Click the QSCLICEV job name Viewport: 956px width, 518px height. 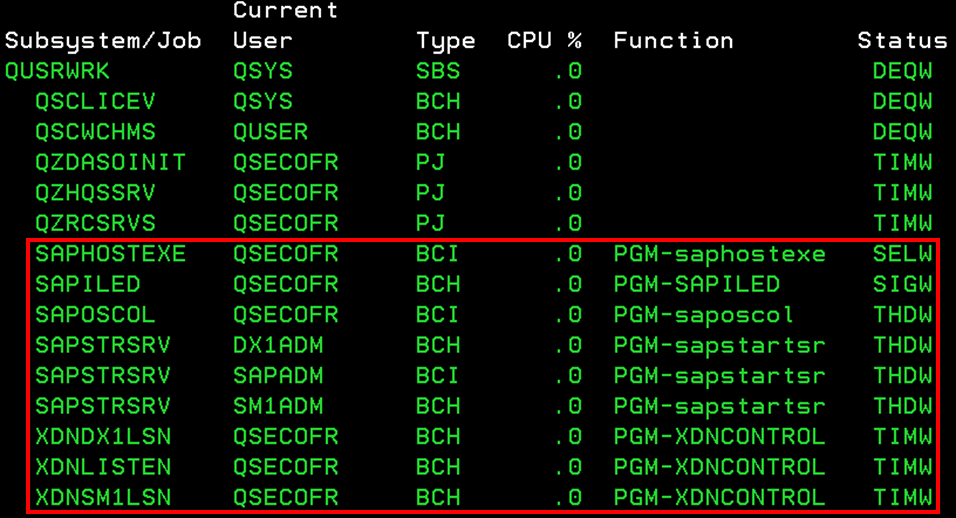coord(95,102)
